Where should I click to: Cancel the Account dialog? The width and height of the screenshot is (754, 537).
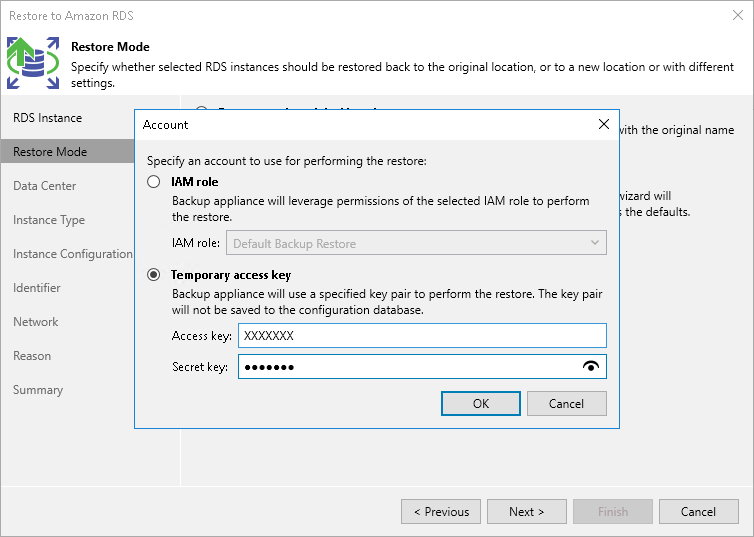pos(567,403)
